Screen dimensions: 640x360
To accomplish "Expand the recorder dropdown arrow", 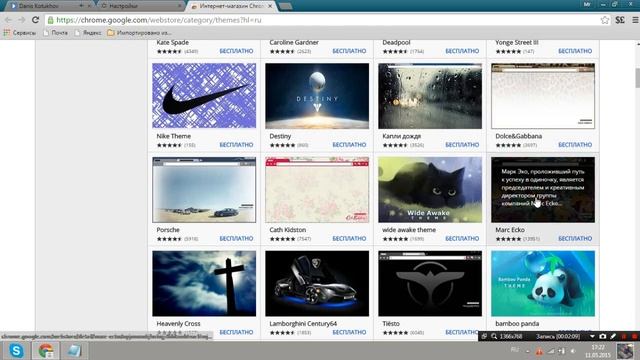I will pos(592,336).
